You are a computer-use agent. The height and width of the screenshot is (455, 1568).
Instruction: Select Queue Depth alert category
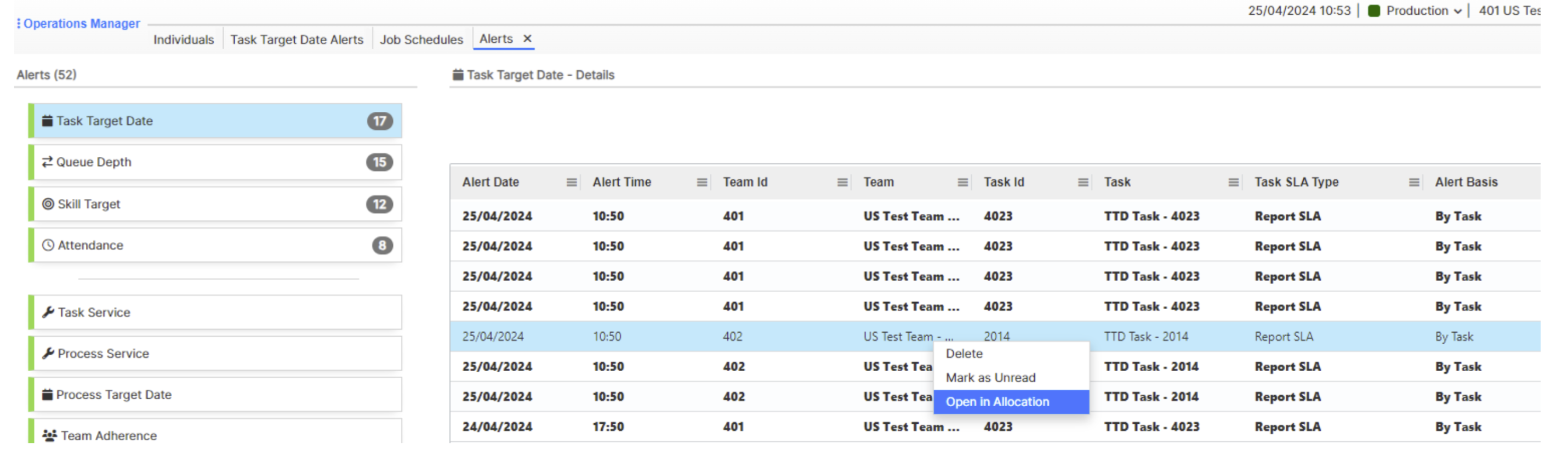click(x=215, y=162)
